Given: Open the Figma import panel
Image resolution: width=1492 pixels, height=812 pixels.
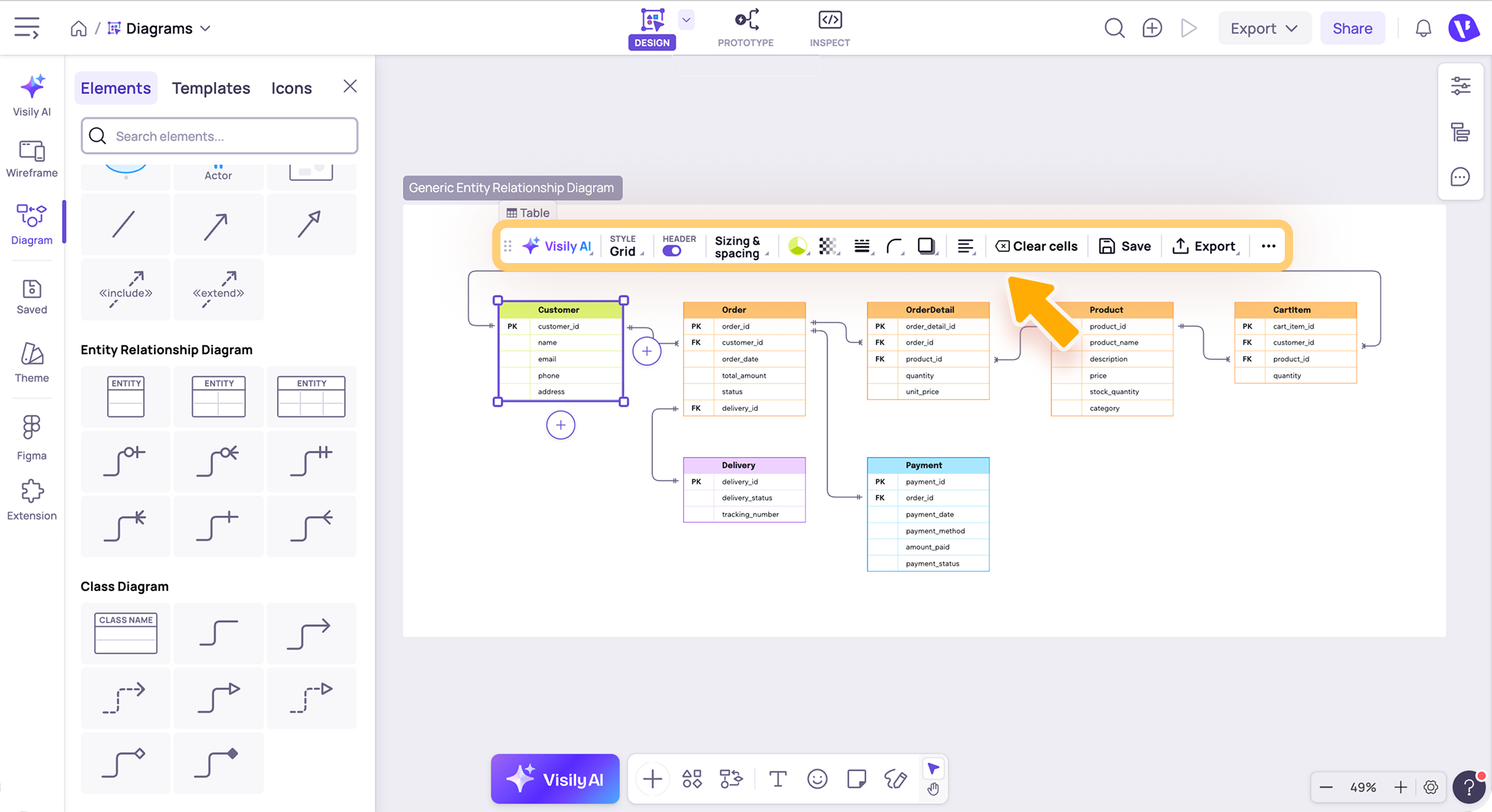Looking at the screenshot, I should click(x=32, y=438).
